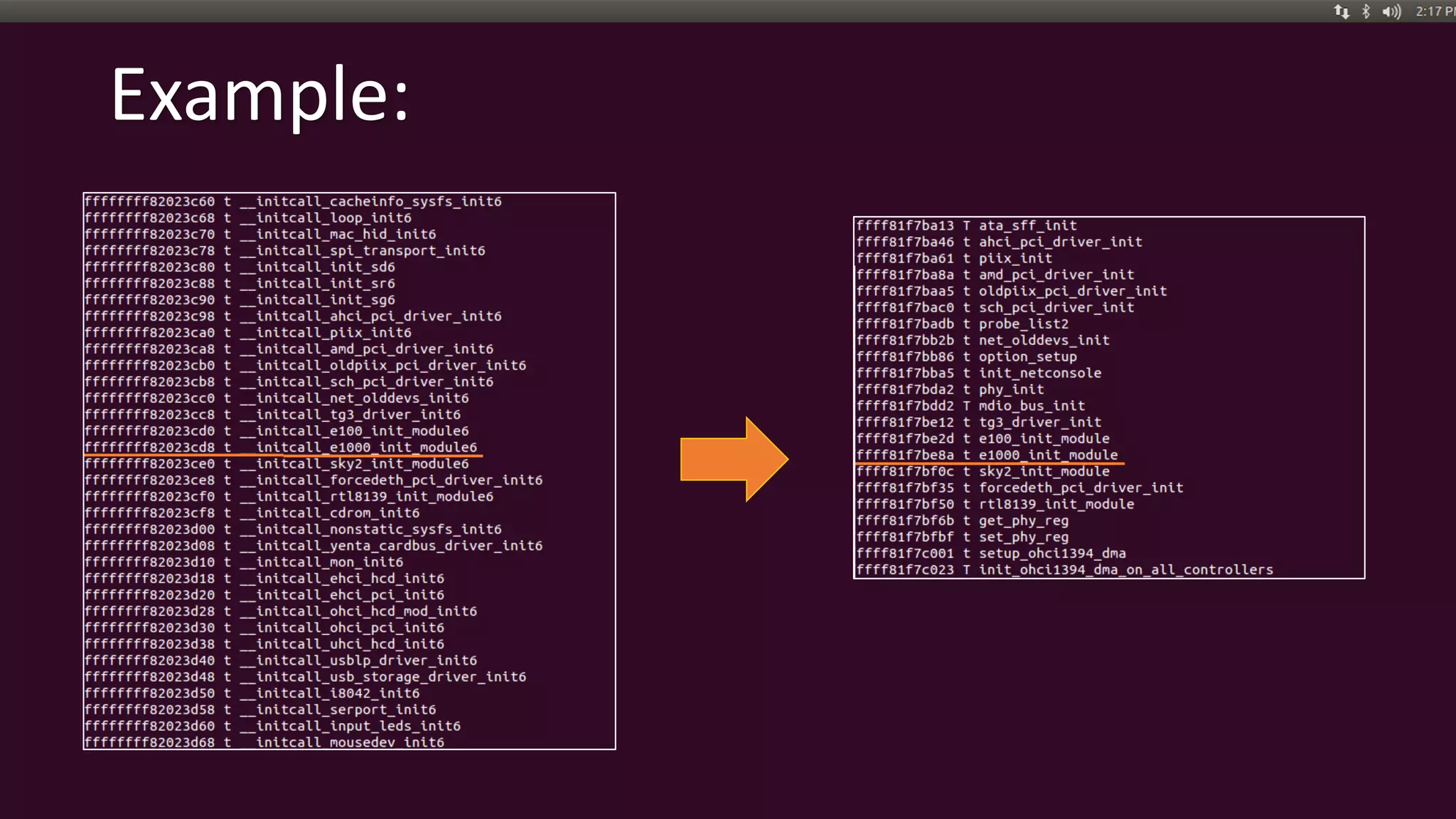Open the clock showing 2:17 PM
This screenshot has height=819, width=1456.
tap(1435, 11)
